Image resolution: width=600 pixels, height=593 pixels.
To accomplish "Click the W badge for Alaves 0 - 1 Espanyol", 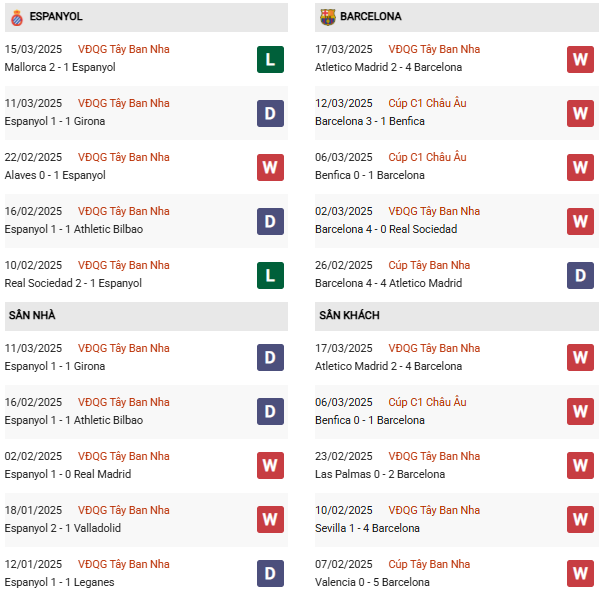I will (x=270, y=167).
